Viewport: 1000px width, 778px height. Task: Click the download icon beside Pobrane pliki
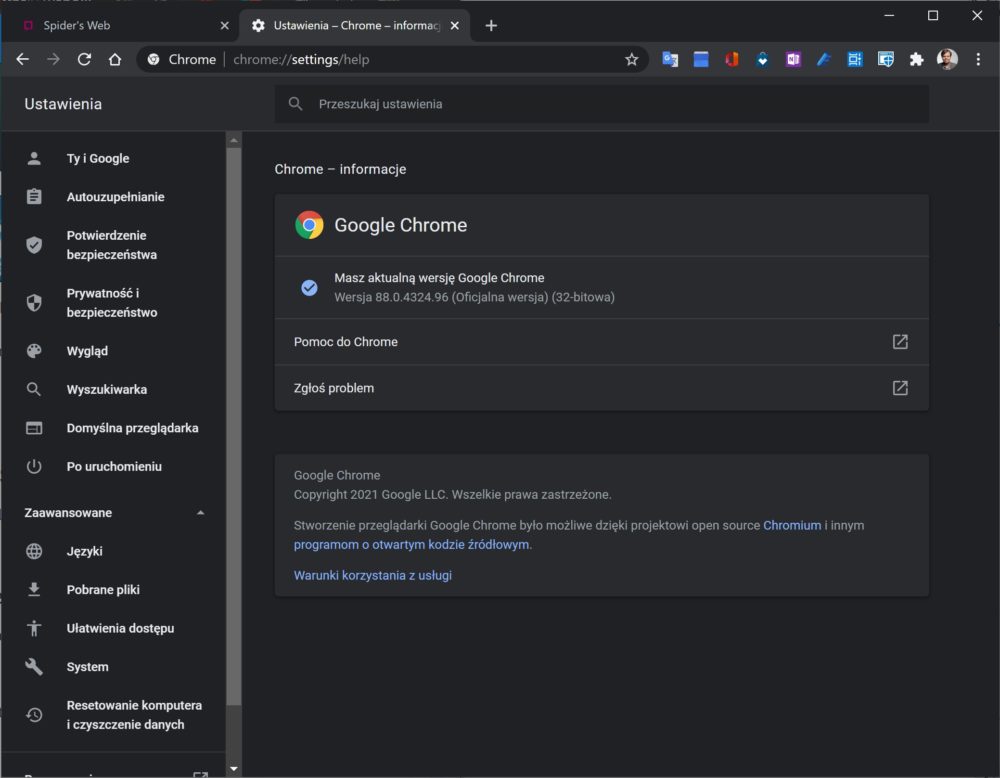coord(34,589)
